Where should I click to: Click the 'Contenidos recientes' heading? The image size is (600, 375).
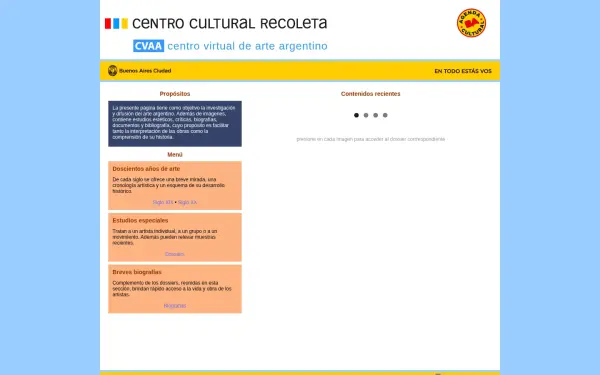[370, 94]
